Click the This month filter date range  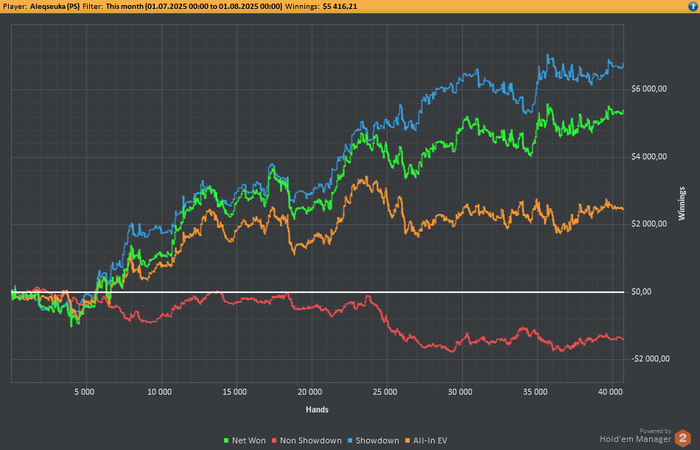click(194, 7)
